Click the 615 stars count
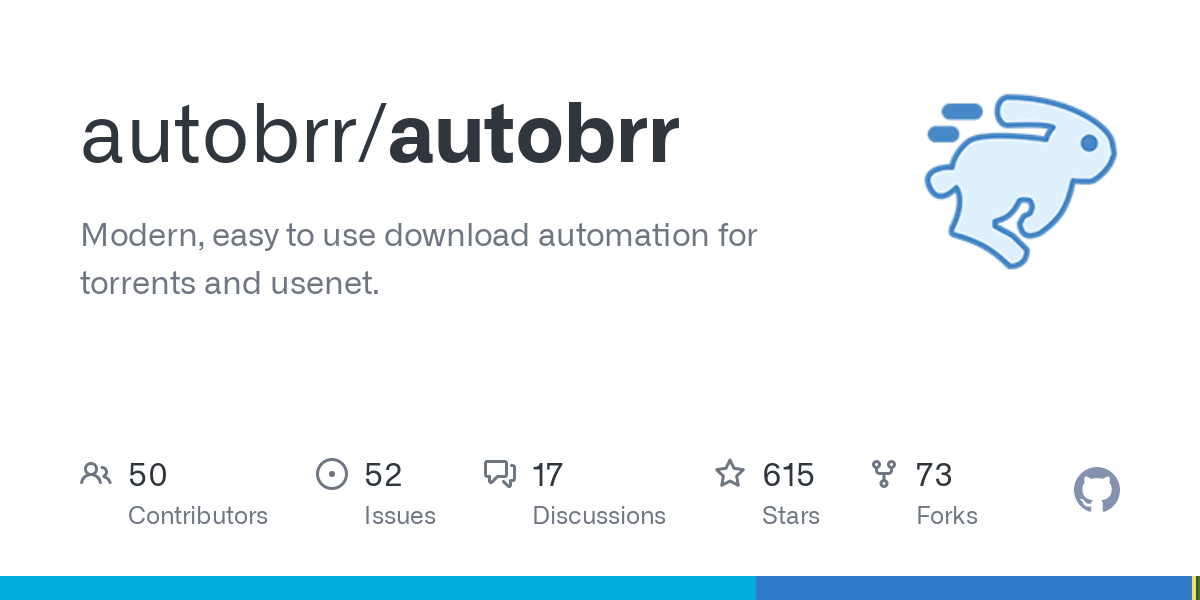The height and width of the screenshot is (600, 1200). 788,475
